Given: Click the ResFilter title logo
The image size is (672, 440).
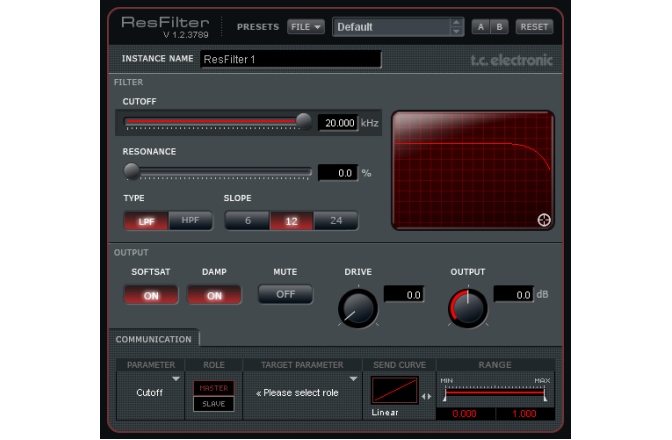Looking at the screenshot, I should click(165, 22).
